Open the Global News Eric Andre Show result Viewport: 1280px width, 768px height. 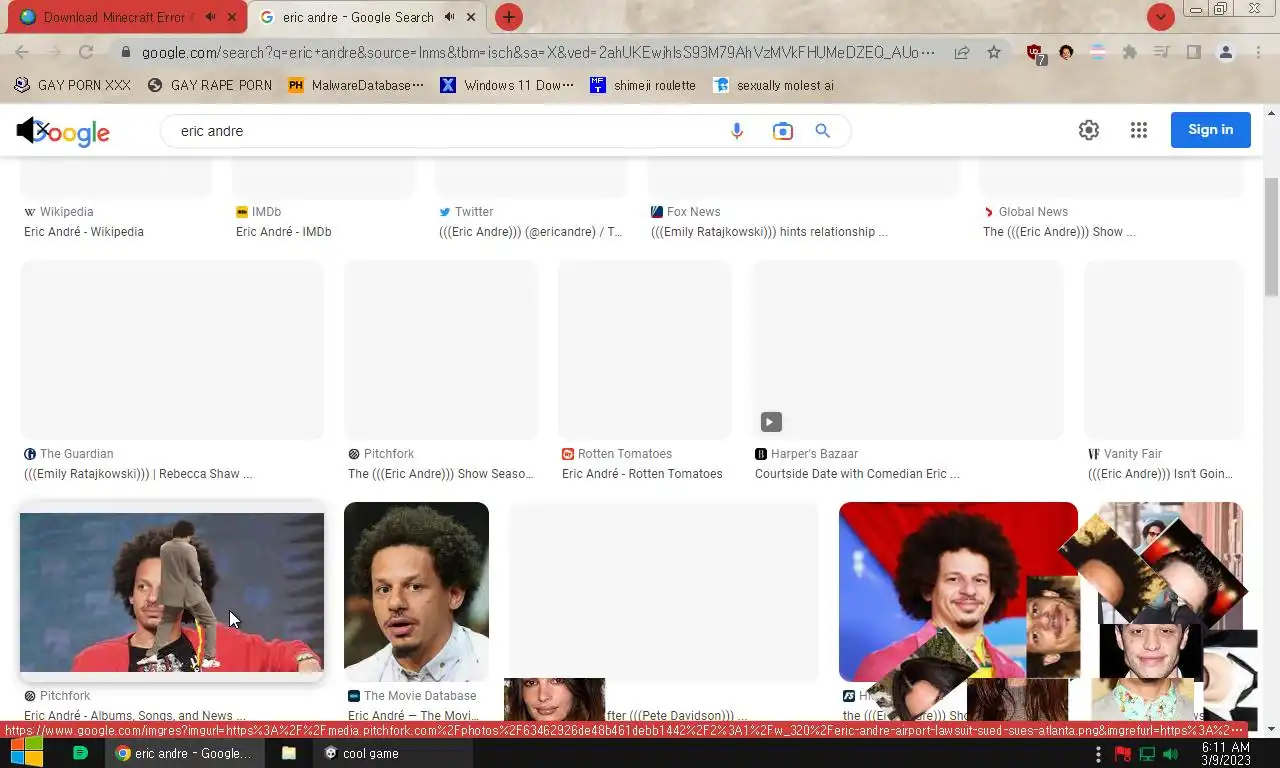[1059, 232]
